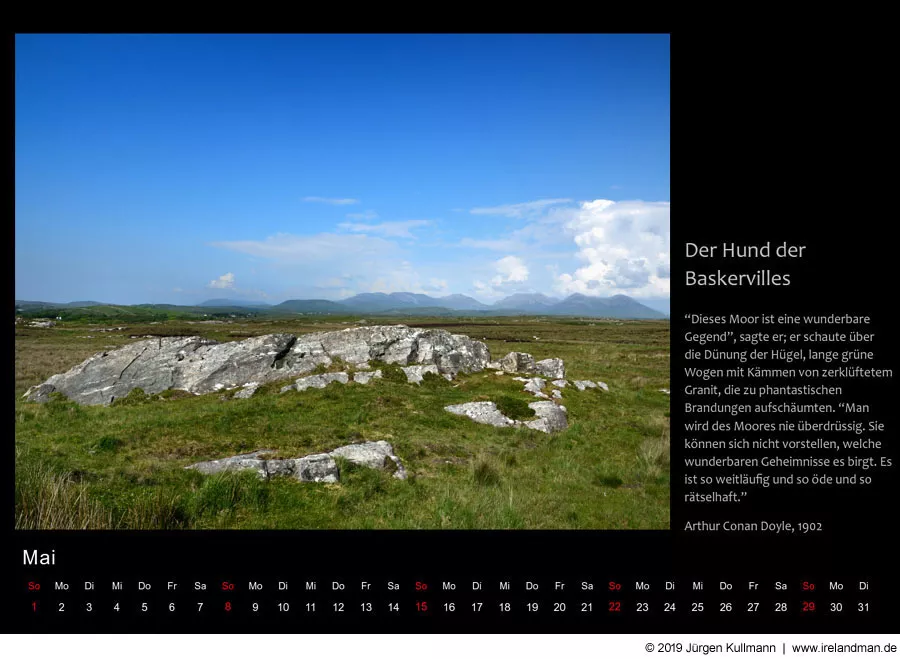900x659 pixels.
Task: Select red Sunday date 15
Action: coord(421,607)
